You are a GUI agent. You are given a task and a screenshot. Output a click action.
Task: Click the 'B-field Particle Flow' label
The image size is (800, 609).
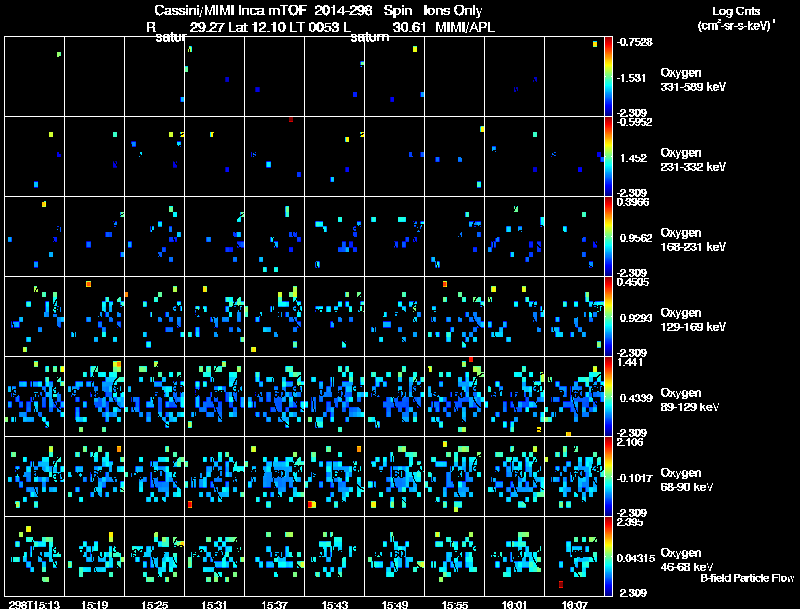click(x=747, y=578)
